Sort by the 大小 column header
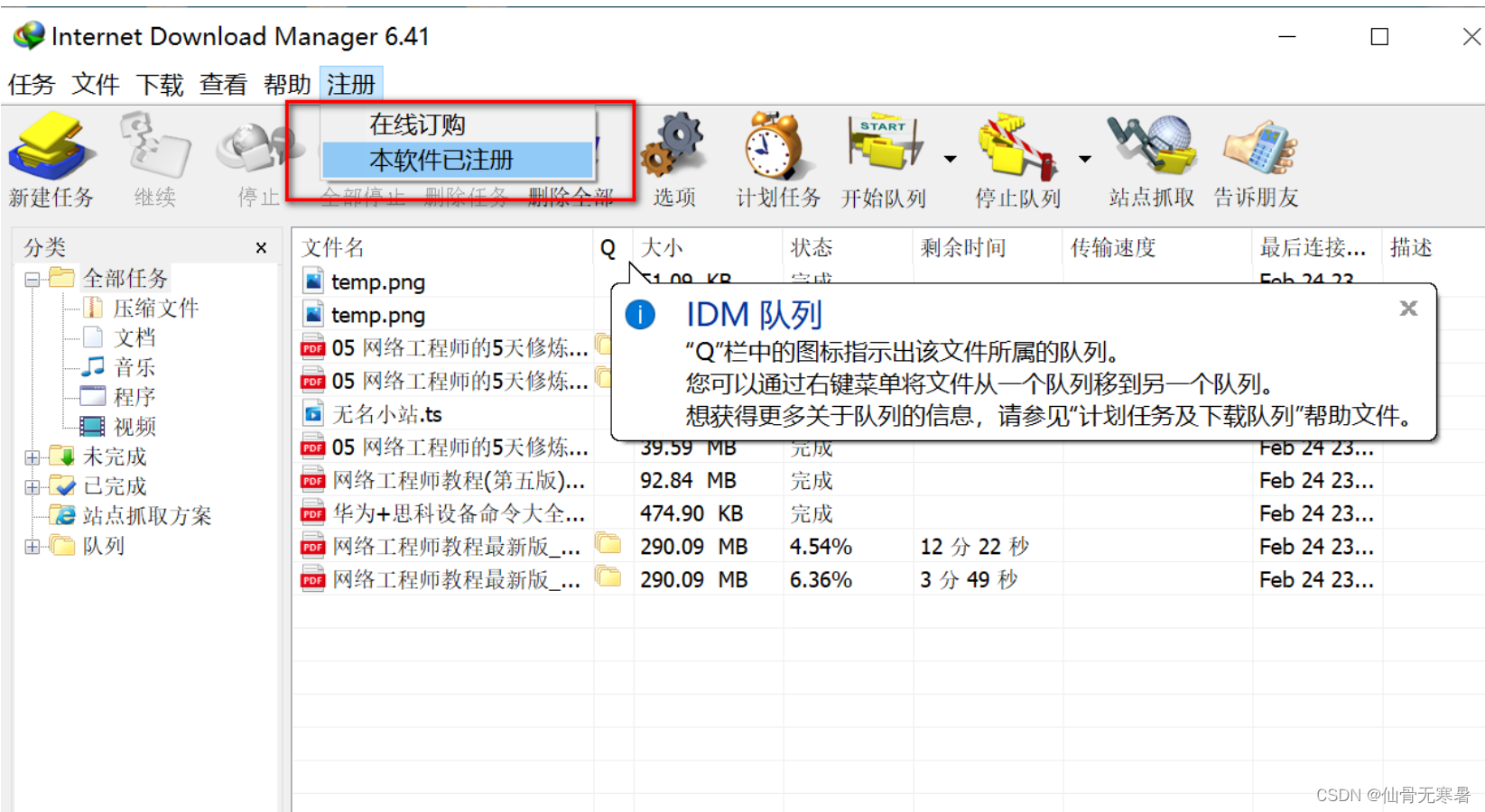 [x=708, y=248]
